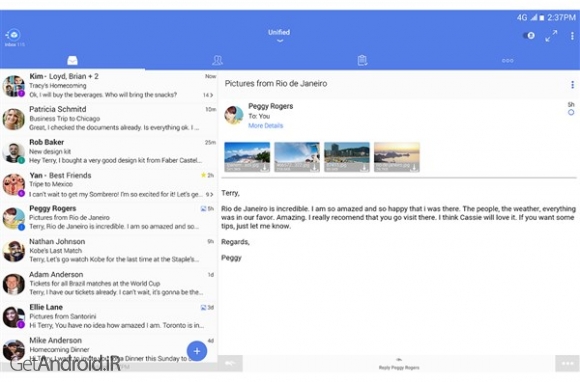This screenshot has height=382, width=580.
Task: Toggle the switch in the top bar
Action: (529, 36)
